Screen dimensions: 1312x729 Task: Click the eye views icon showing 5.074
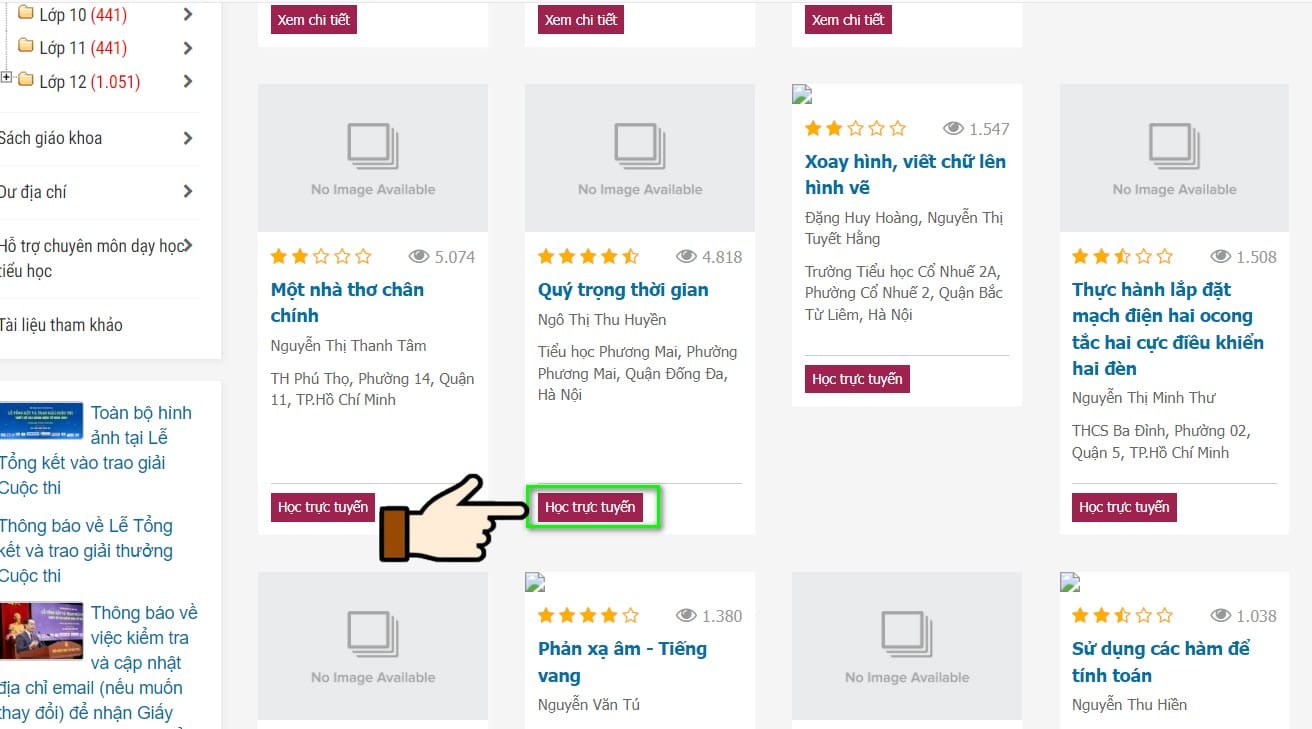419,257
